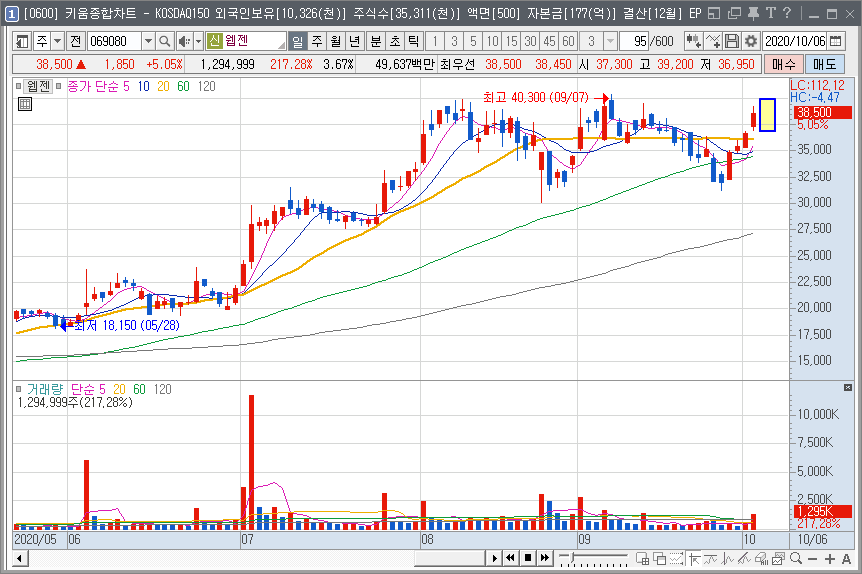Select minute (분) chart period
862x574 pixels.
pos(376,41)
